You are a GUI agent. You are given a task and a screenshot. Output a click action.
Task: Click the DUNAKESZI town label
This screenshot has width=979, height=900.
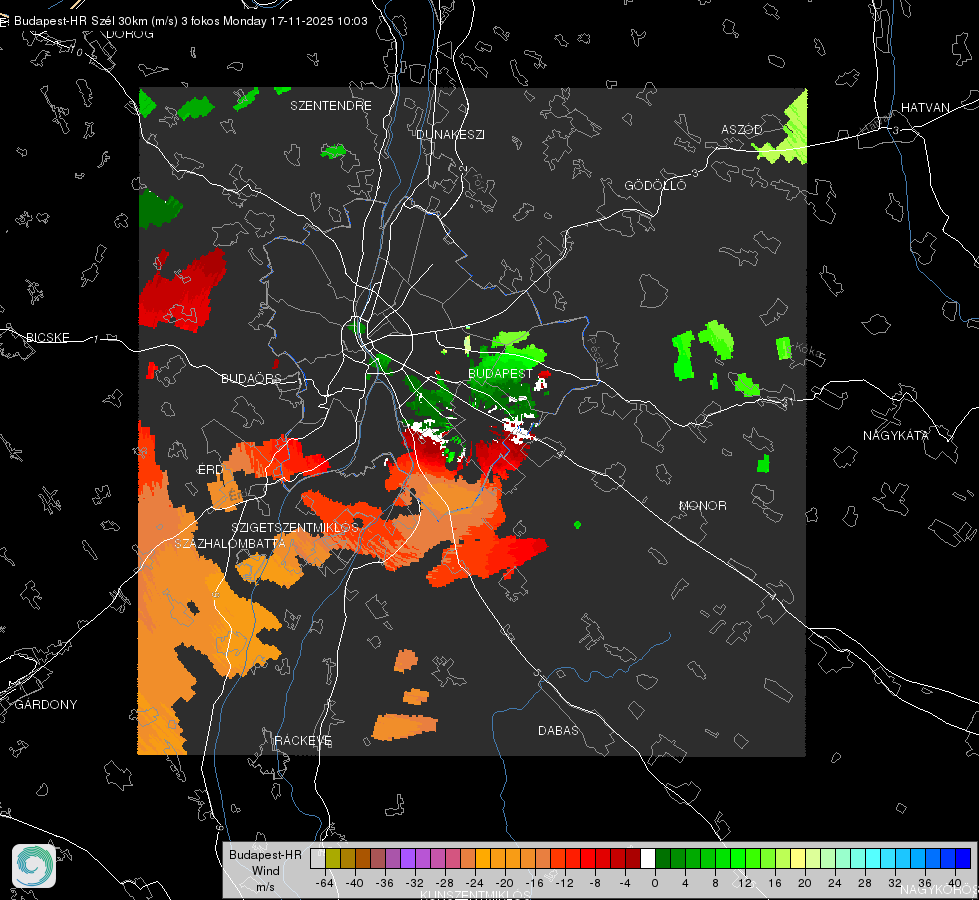(x=450, y=135)
